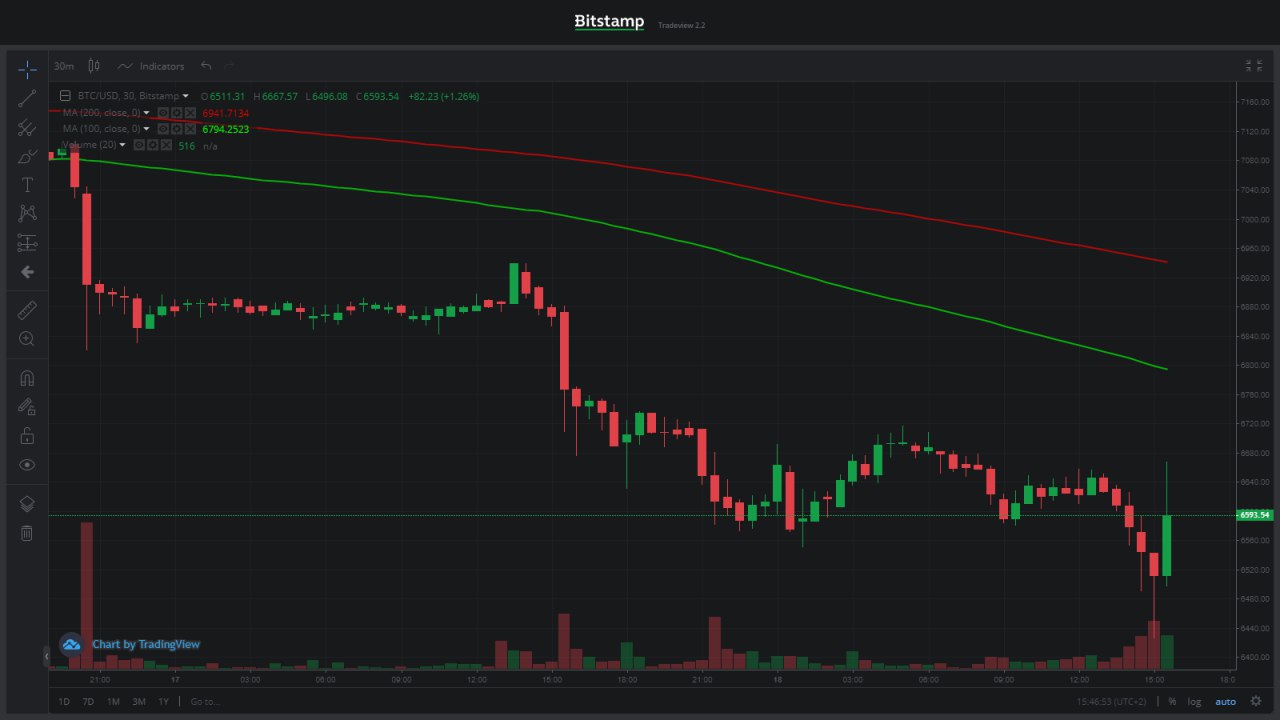
Task: Toggle log scale
Action: pos(1194,702)
